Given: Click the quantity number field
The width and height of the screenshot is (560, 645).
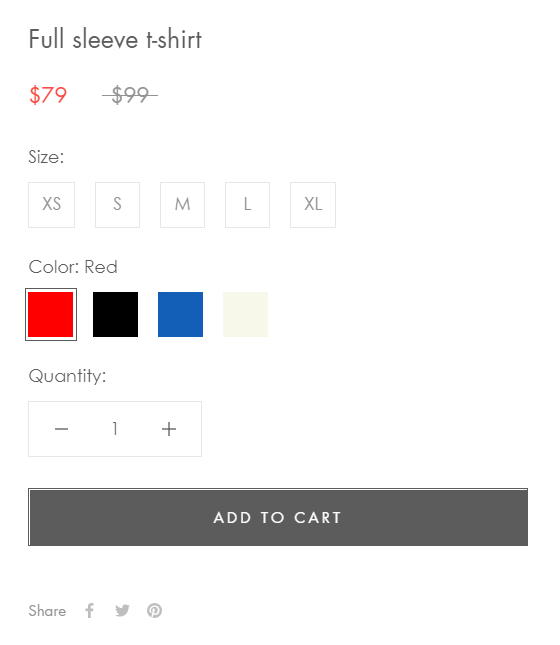Looking at the screenshot, I should (115, 429).
